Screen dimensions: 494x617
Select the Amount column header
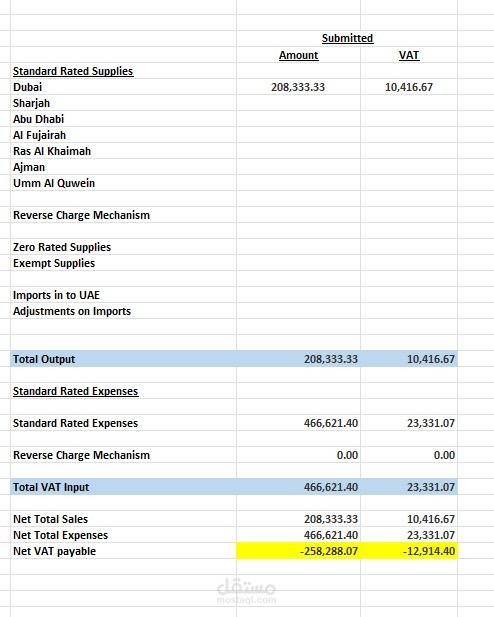pyautogui.click(x=298, y=55)
